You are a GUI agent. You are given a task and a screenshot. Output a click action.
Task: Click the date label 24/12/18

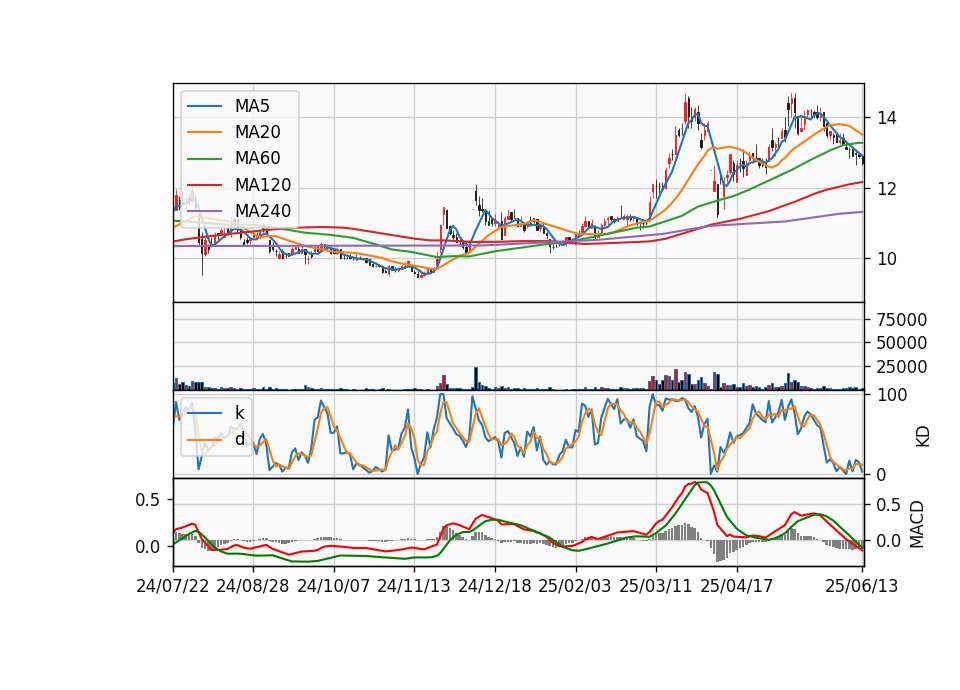pyautogui.click(x=495, y=586)
